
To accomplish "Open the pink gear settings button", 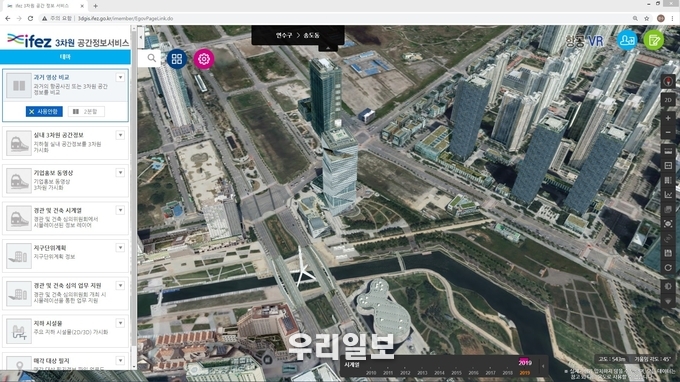I will tap(203, 59).
